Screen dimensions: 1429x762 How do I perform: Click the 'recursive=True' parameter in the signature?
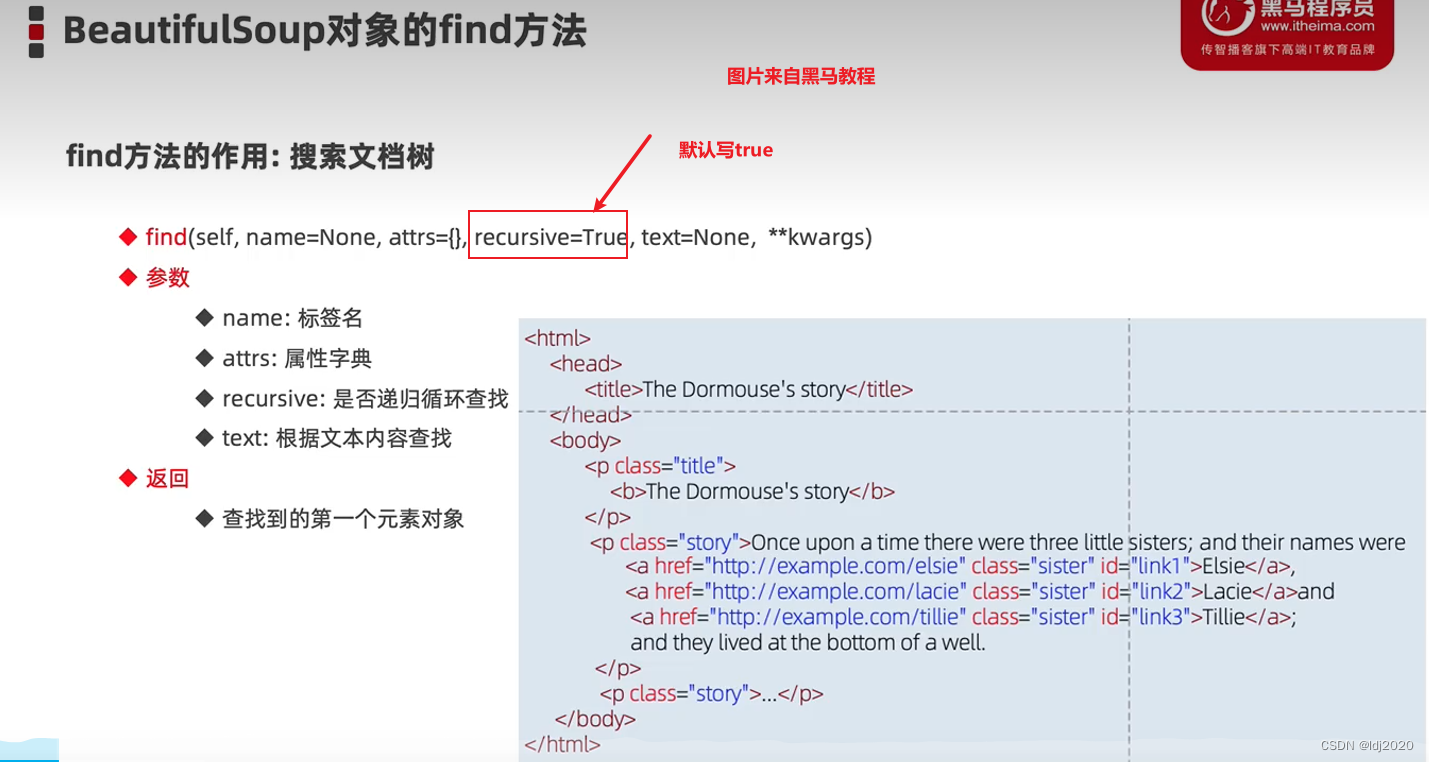click(550, 237)
